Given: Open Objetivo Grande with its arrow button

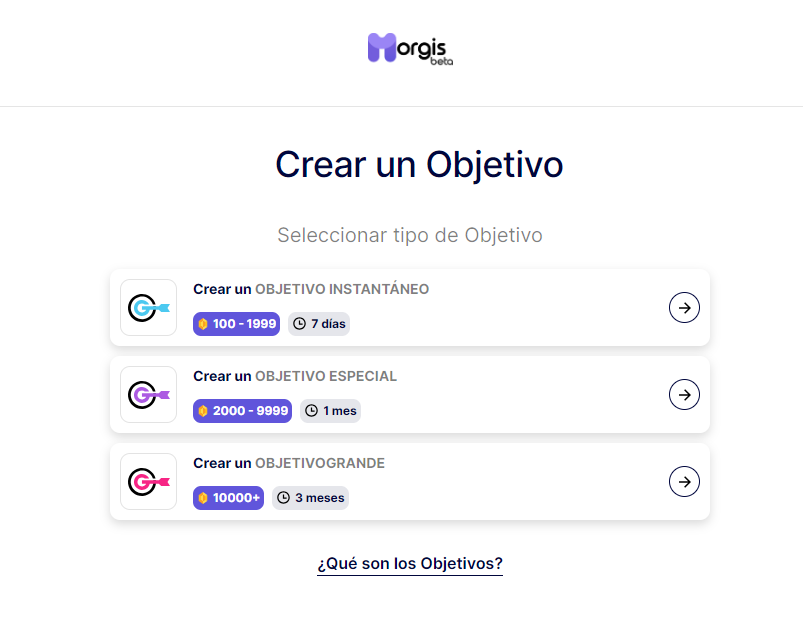Looking at the screenshot, I should tap(684, 482).
